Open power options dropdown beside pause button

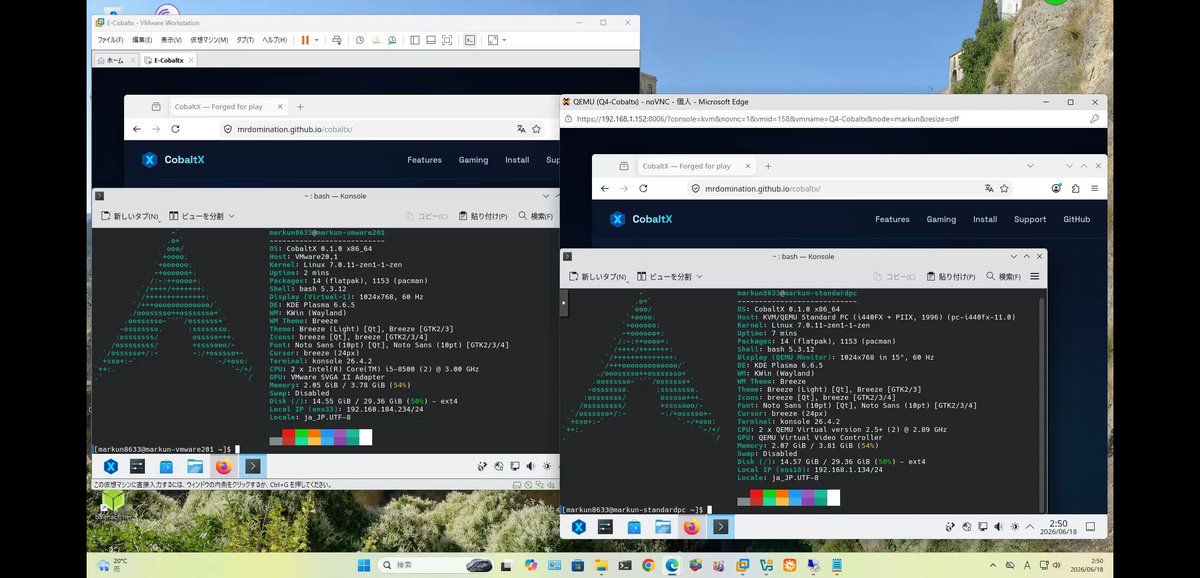tap(317, 40)
